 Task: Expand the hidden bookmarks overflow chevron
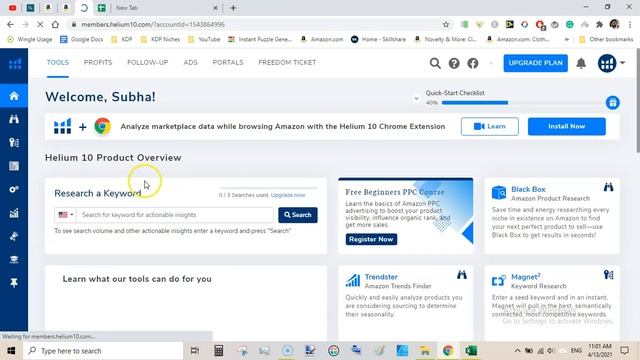[x=567, y=40]
